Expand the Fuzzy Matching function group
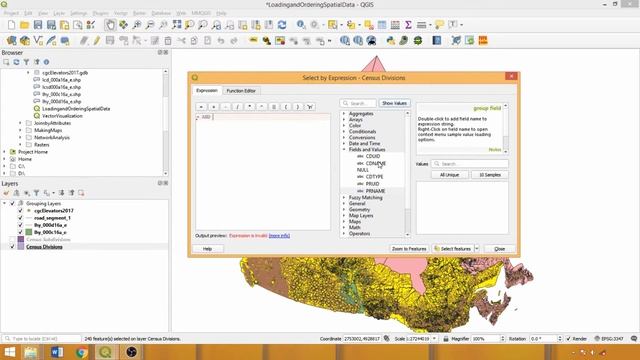This screenshot has width=640, height=360. coord(344,198)
